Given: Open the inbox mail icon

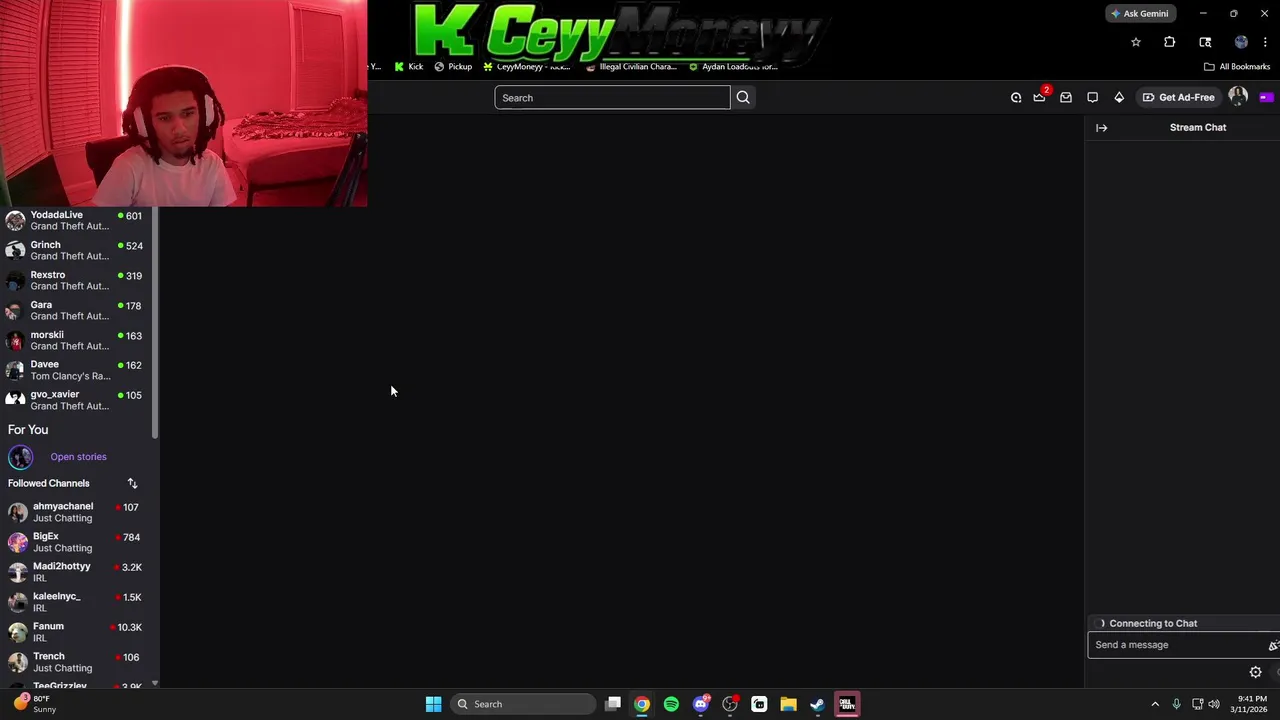Looking at the screenshot, I should pos(1066,97).
